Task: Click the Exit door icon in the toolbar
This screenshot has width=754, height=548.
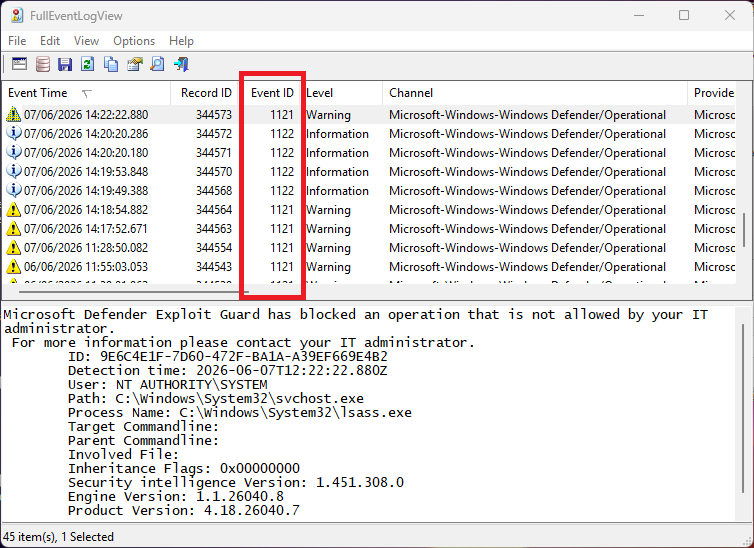Action: coord(181,64)
